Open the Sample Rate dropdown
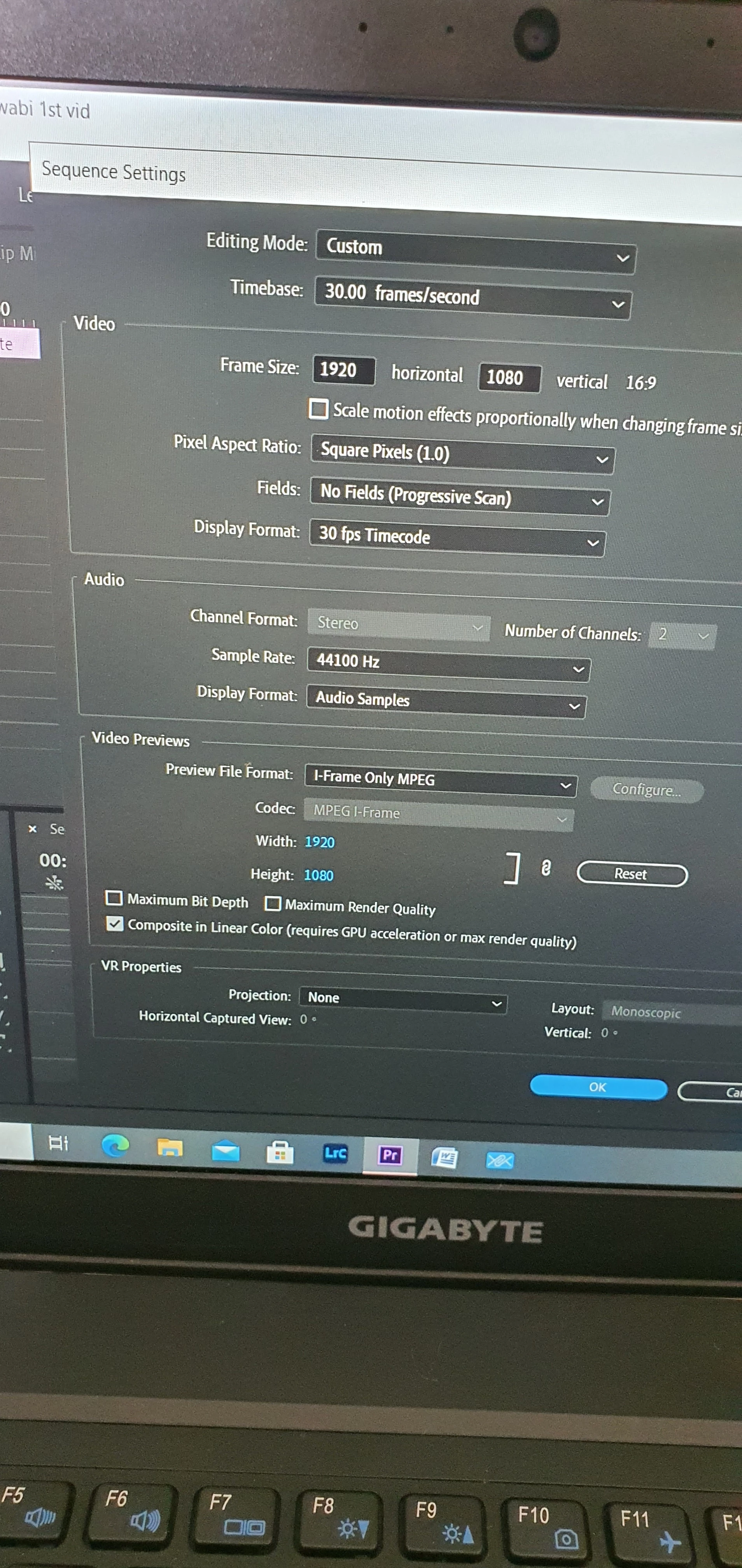Screen dimensions: 742x1568 tap(449, 664)
